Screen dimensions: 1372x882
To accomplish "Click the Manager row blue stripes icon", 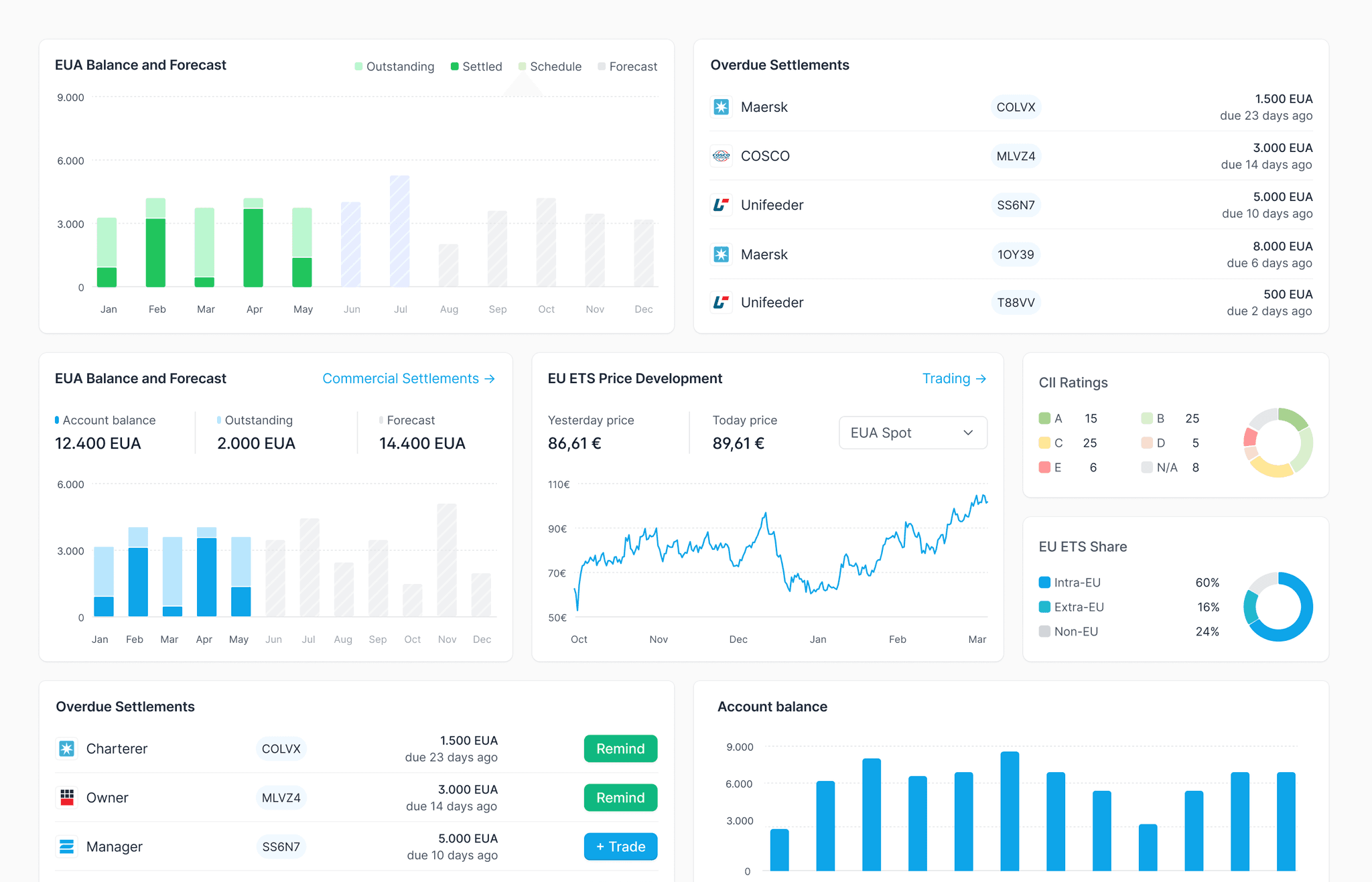I will (x=66, y=847).
